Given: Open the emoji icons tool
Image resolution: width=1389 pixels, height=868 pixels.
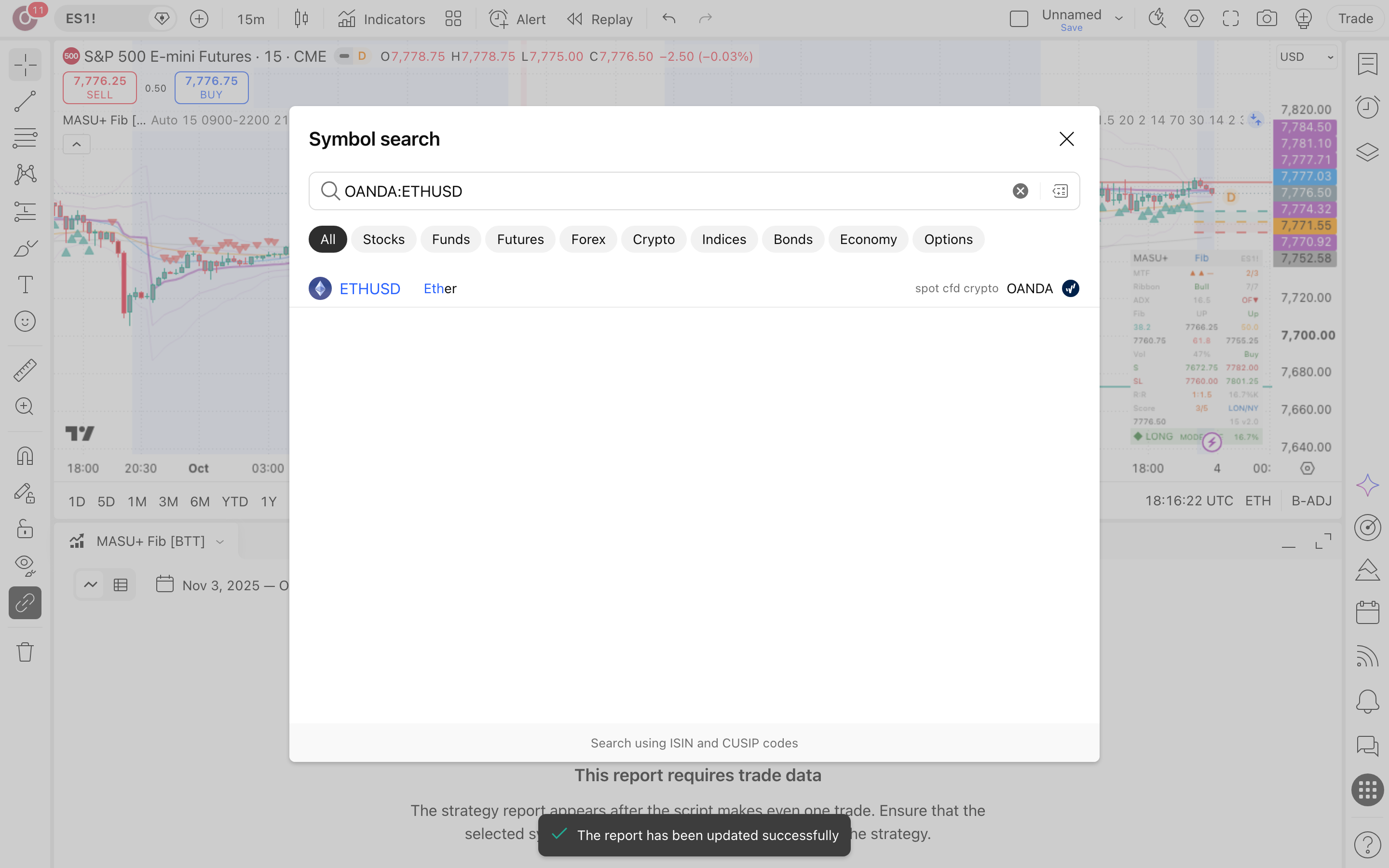Looking at the screenshot, I should tap(25, 322).
